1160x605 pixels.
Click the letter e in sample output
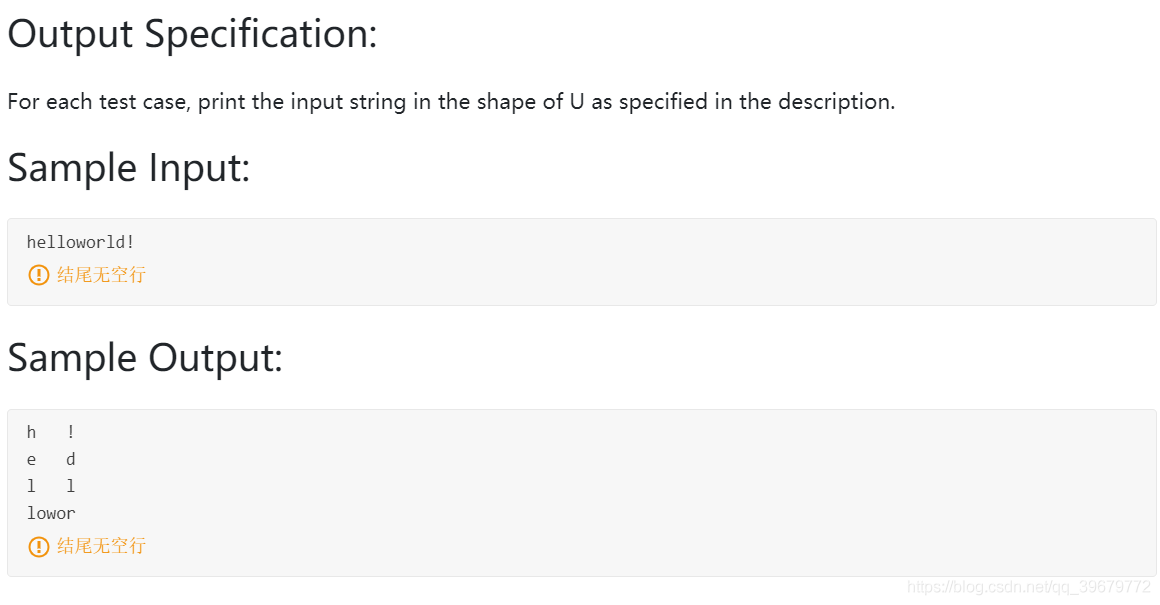(x=31, y=459)
